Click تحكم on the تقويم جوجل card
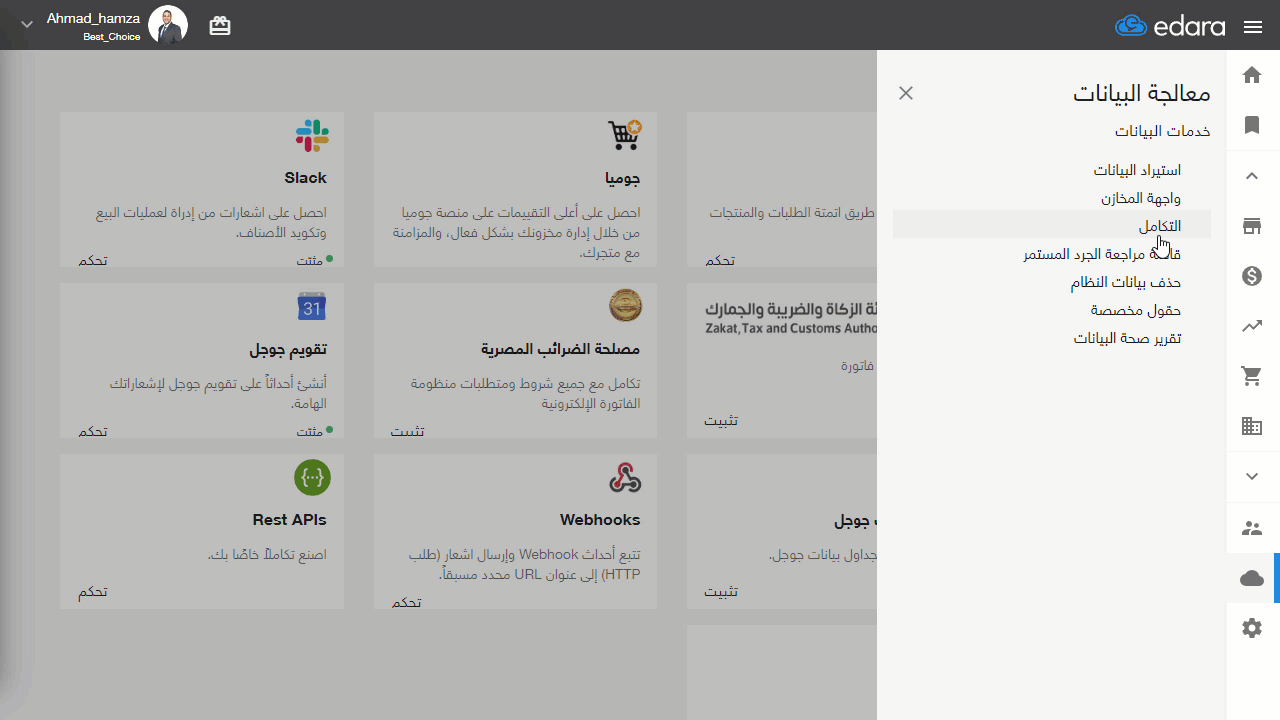The image size is (1280, 720). 93,431
